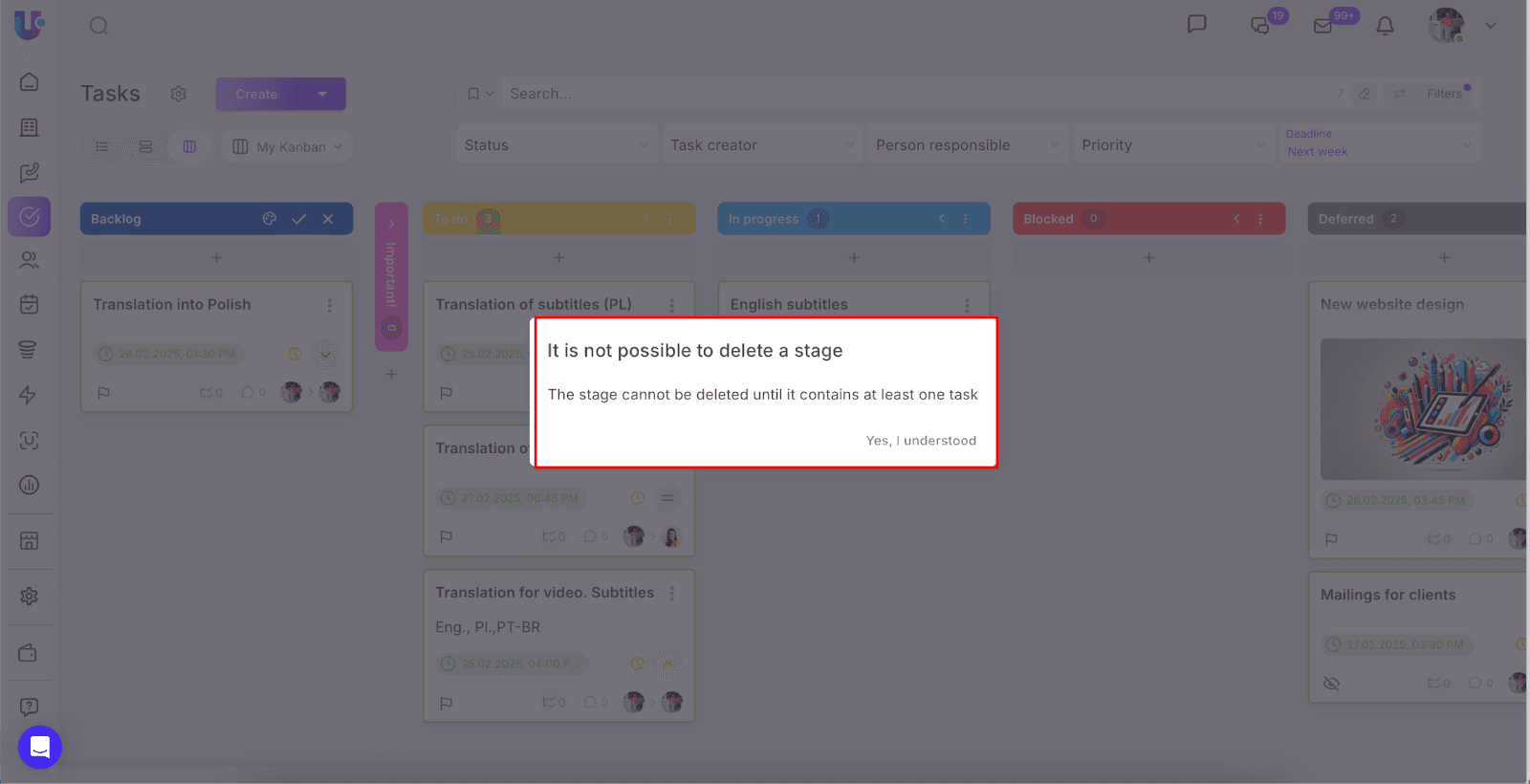Expand the My Kanban dropdown
The height and width of the screenshot is (784, 1530).
[287, 147]
